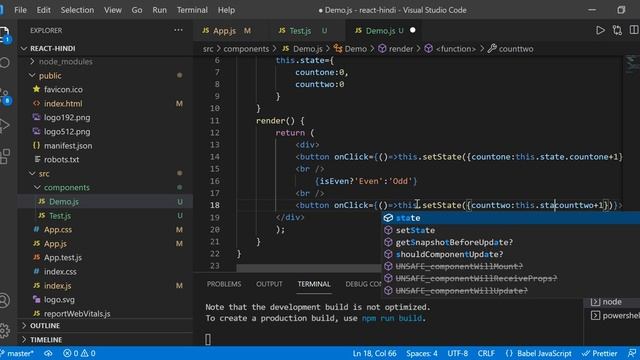The height and width of the screenshot is (360, 640).
Task: Choose 'UNSAFE_componentWillMount?' suggestion
Action: [511, 267]
